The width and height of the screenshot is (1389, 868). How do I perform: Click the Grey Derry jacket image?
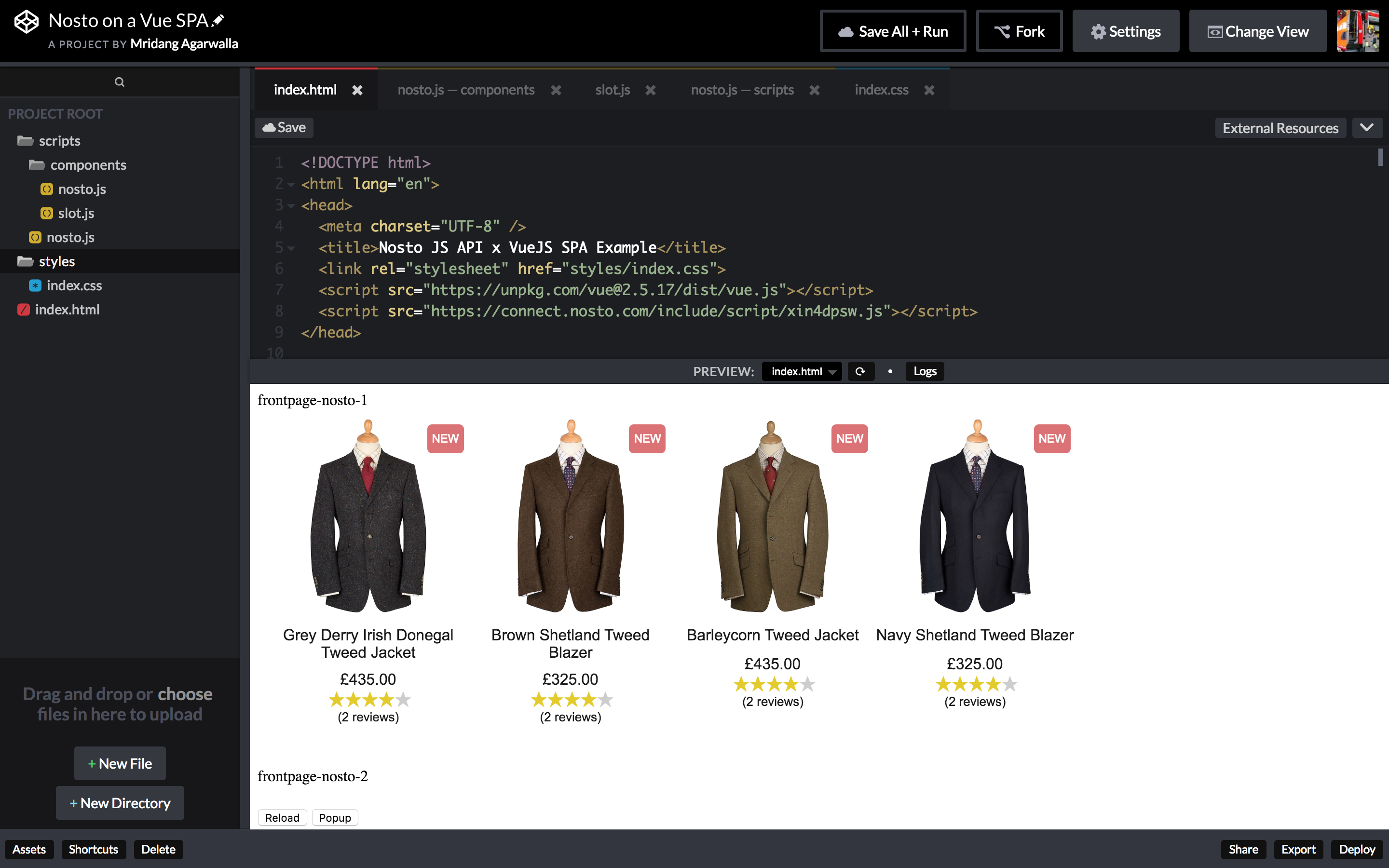click(x=368, y=516)
